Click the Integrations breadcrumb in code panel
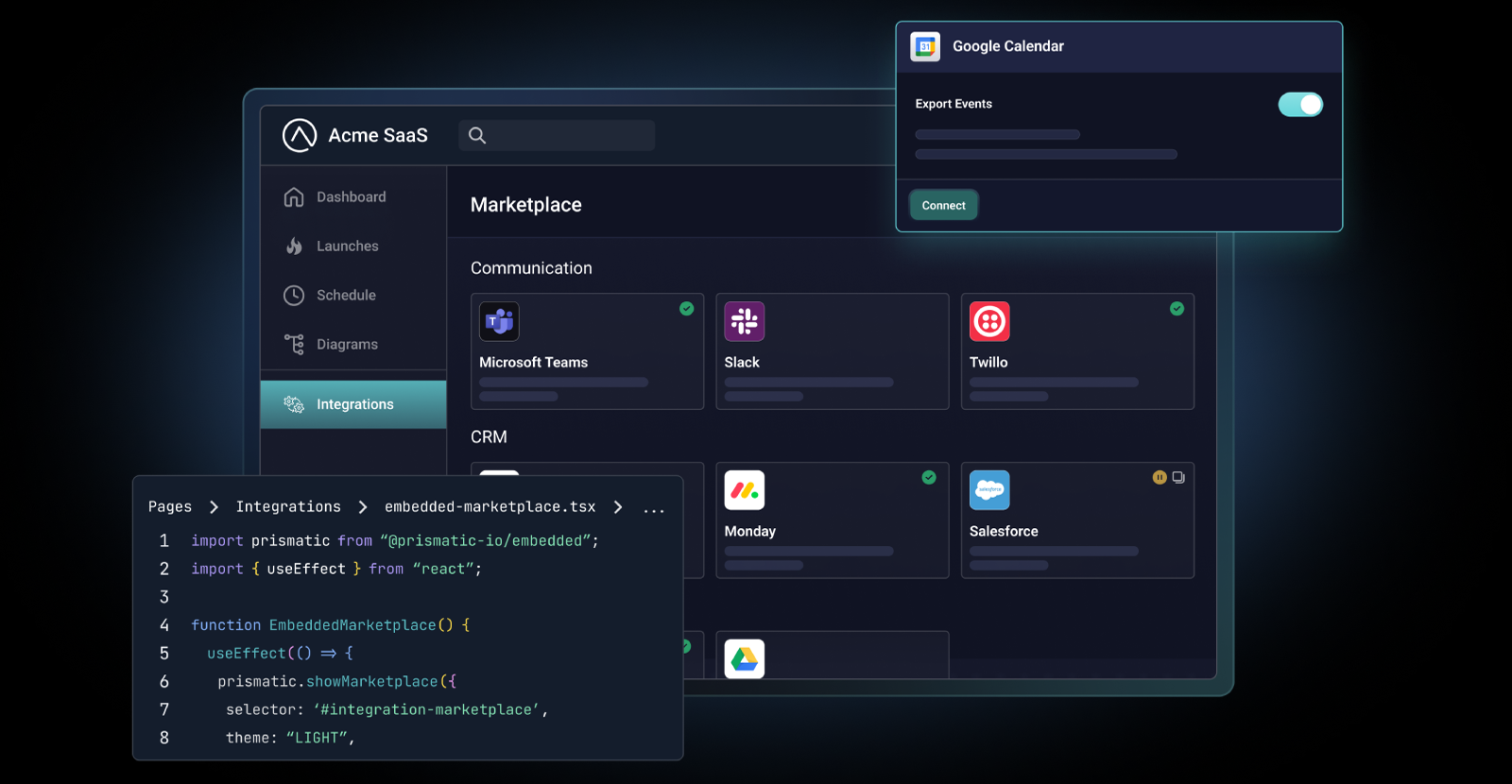 (288, 507)
